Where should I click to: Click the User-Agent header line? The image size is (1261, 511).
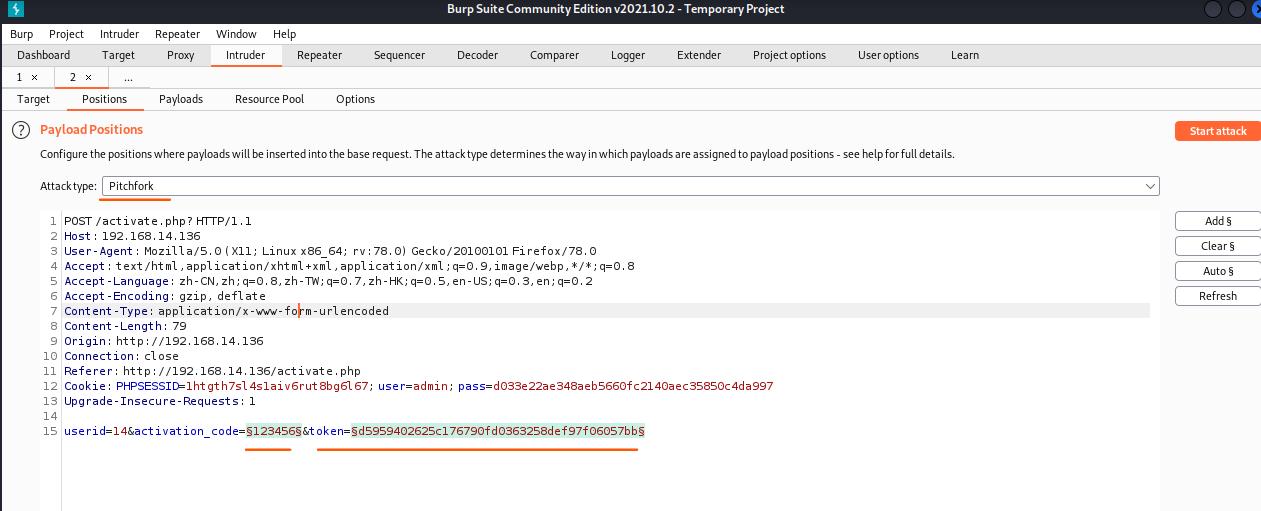pyautogui.click(x=330, y=251)
